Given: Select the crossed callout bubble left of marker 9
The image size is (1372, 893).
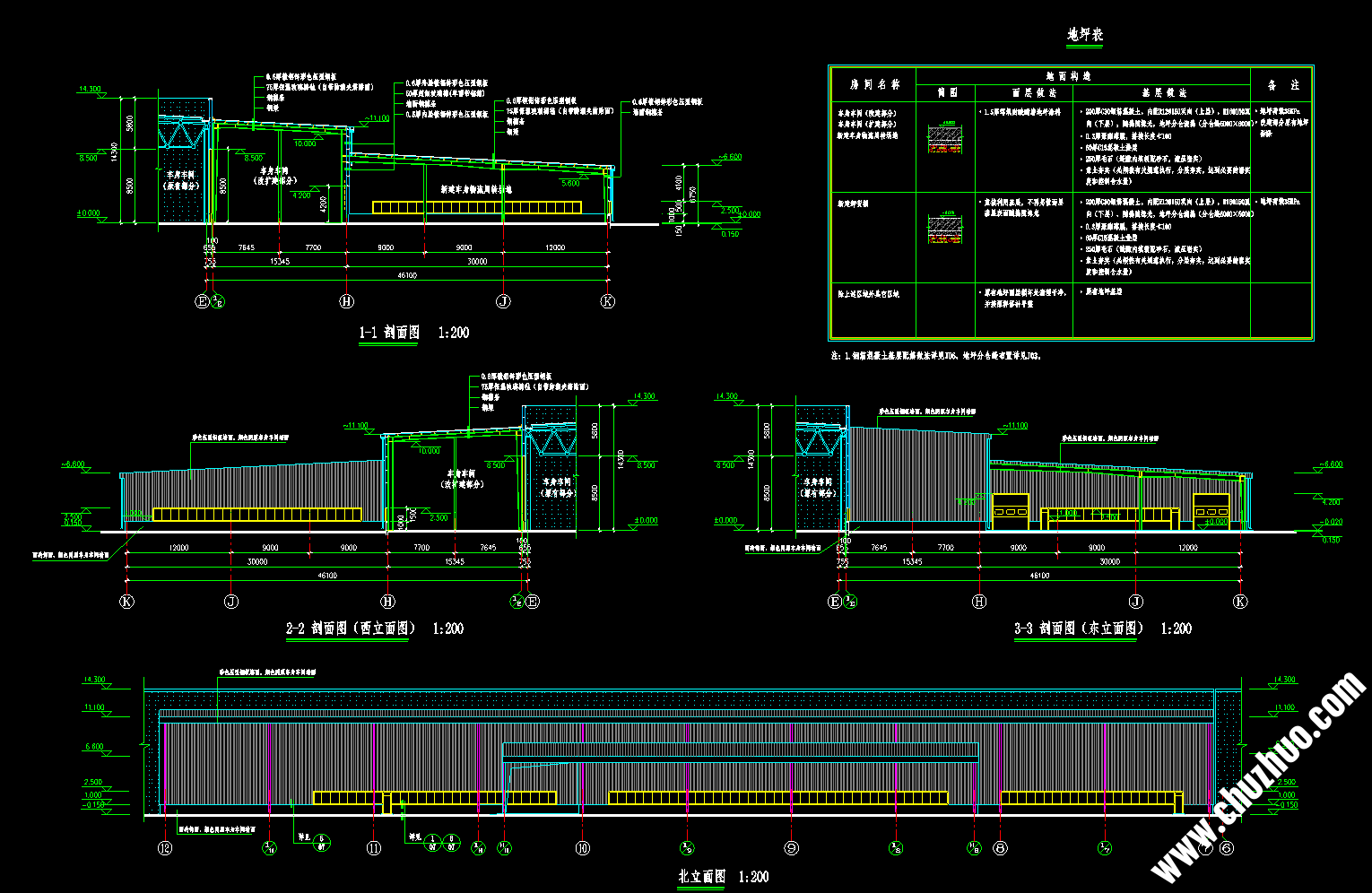Looking at the screenshot, I should (689, 849).
